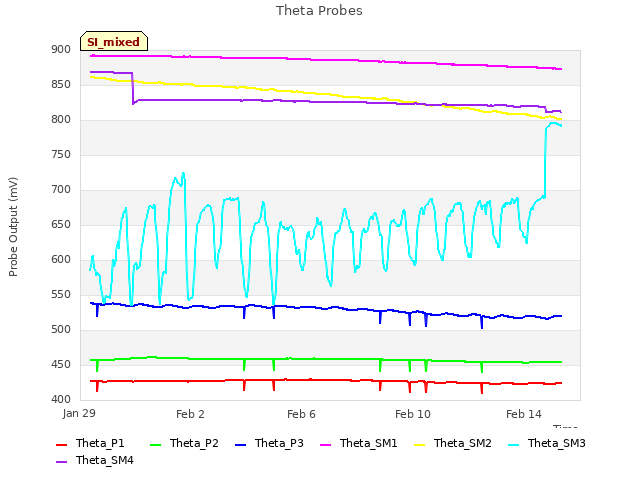Viewport: 640px width, 480px height.
Task: Click the Theta Probes chart title
Action: (319, 11)
